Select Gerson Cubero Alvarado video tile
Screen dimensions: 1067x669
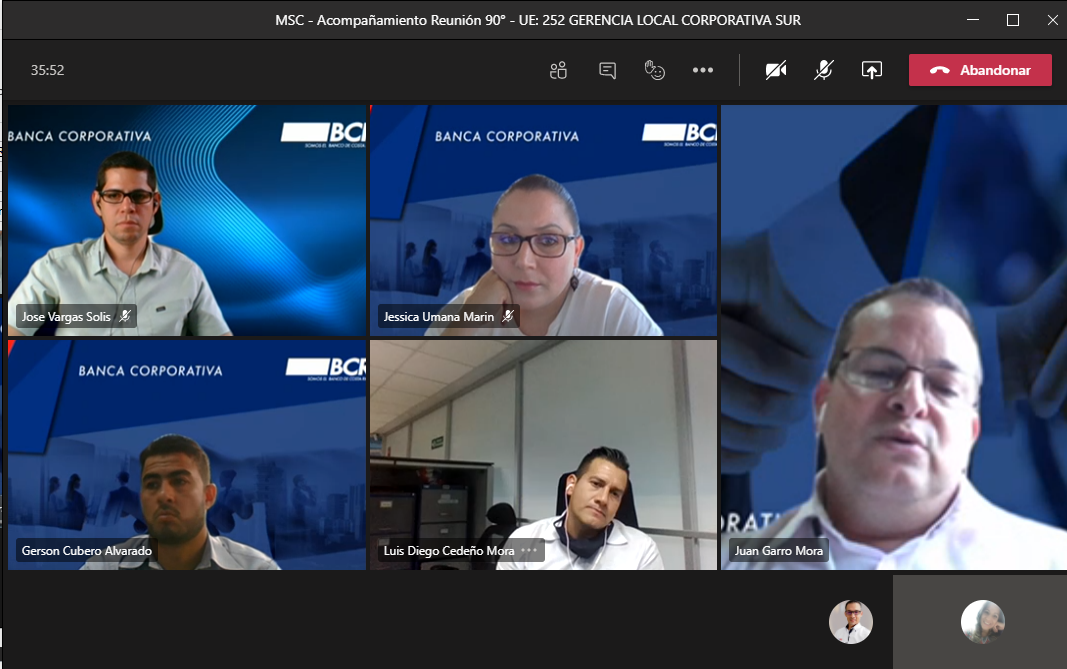coord(186,455)
